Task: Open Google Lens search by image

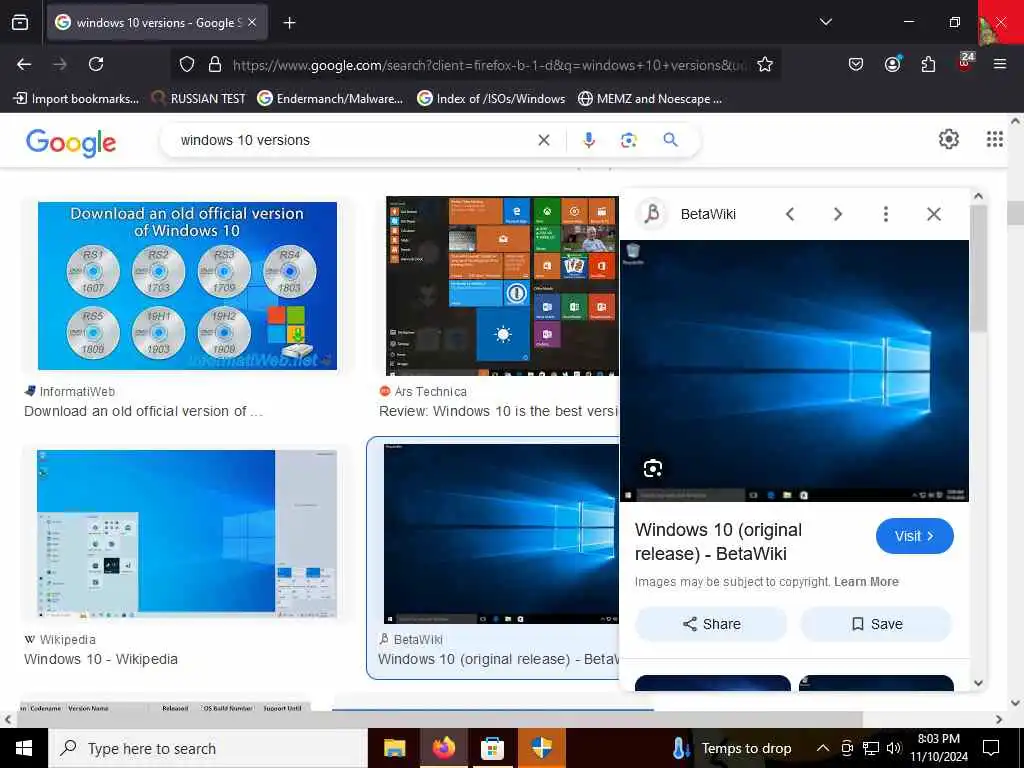Action: click(628, 140)
